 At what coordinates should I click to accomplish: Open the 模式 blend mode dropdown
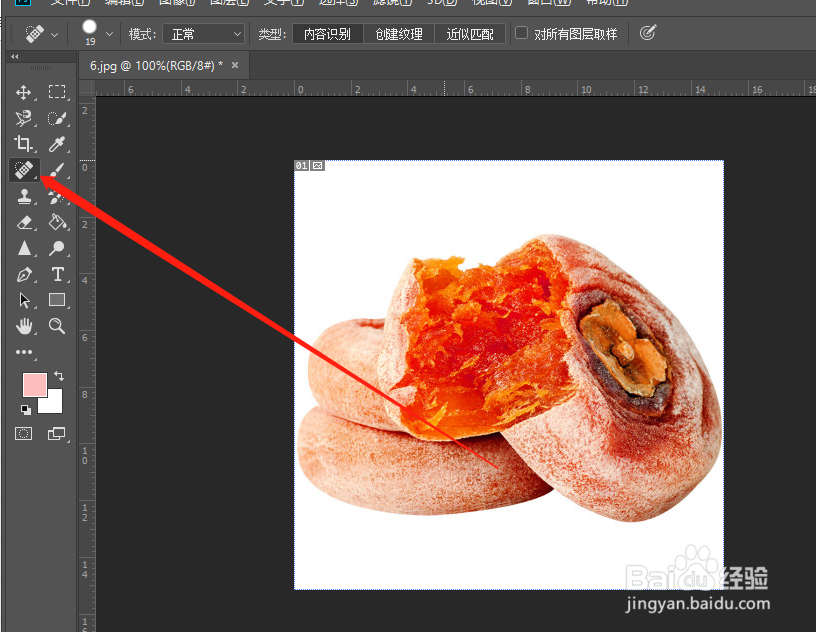(x=203, y=34)
